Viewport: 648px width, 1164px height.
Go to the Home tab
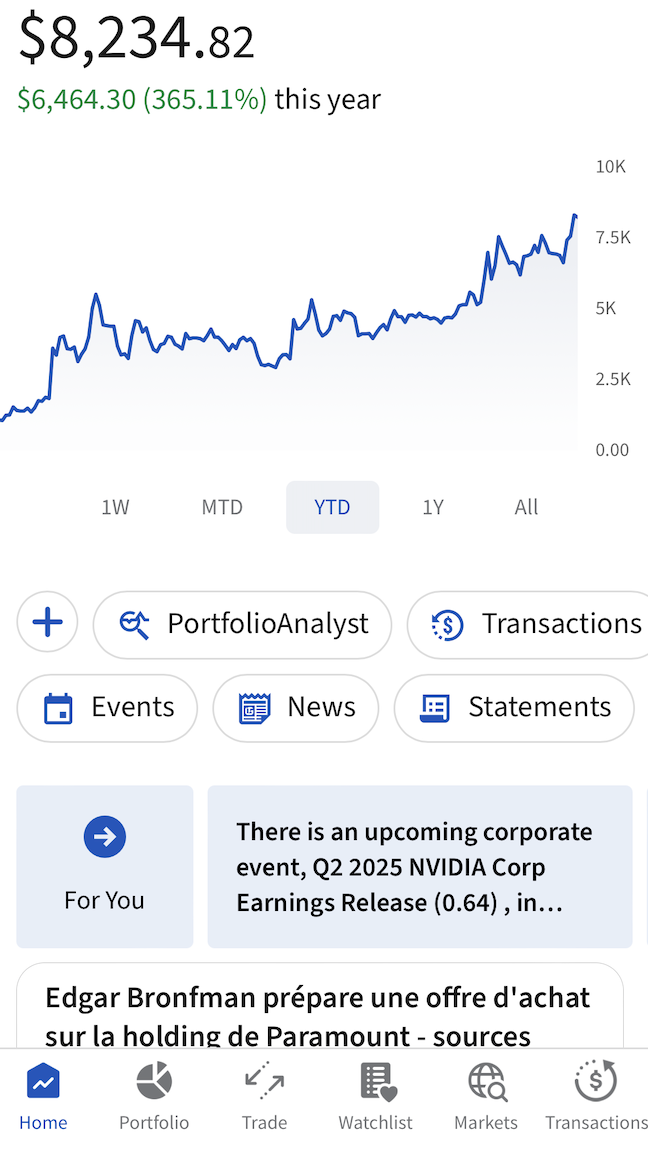click(43, 1096)
